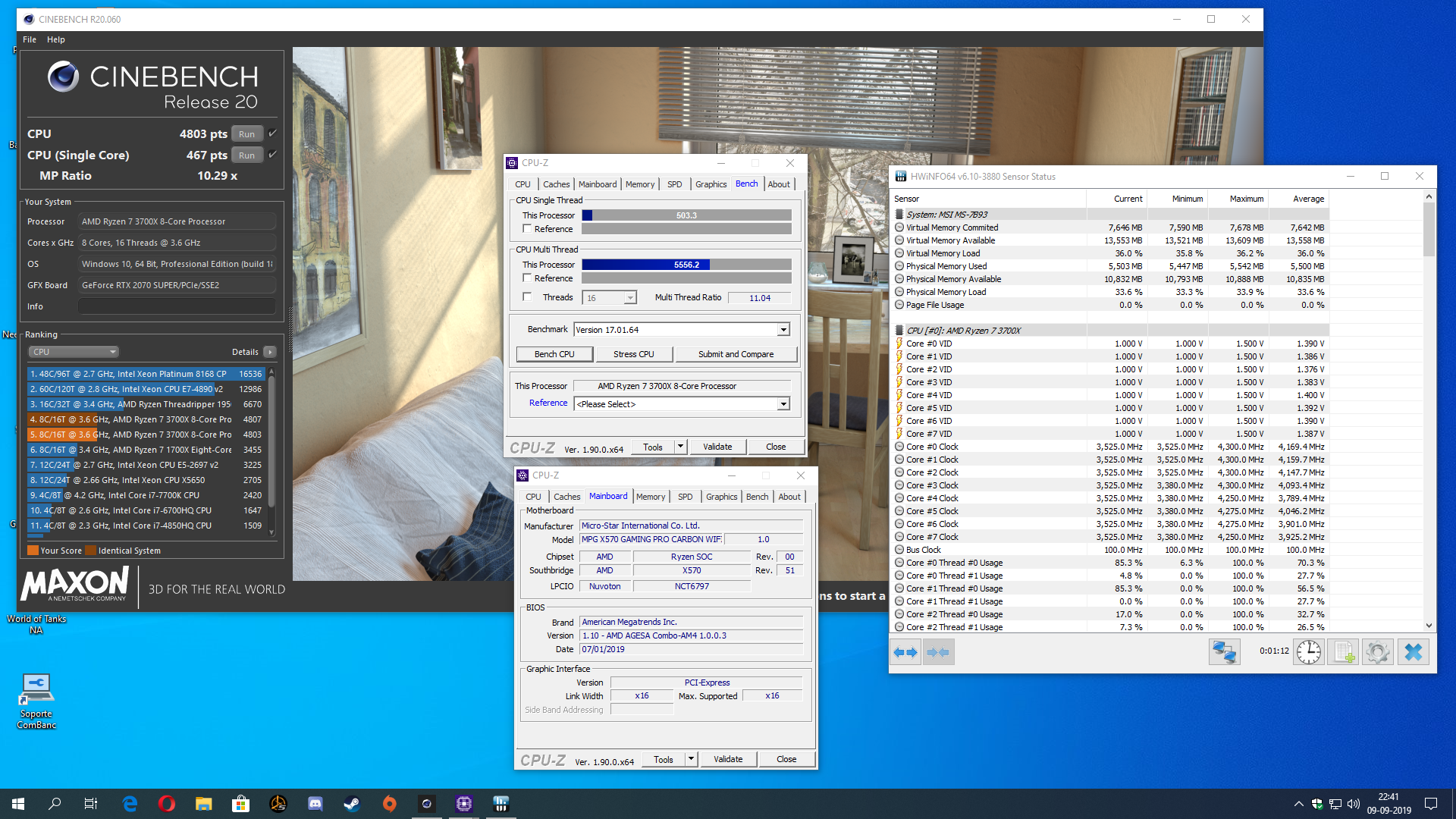Click Validate in bottom CPU-Z window
This screenshot has width=1456, height=819.
(x=728, y=759)
